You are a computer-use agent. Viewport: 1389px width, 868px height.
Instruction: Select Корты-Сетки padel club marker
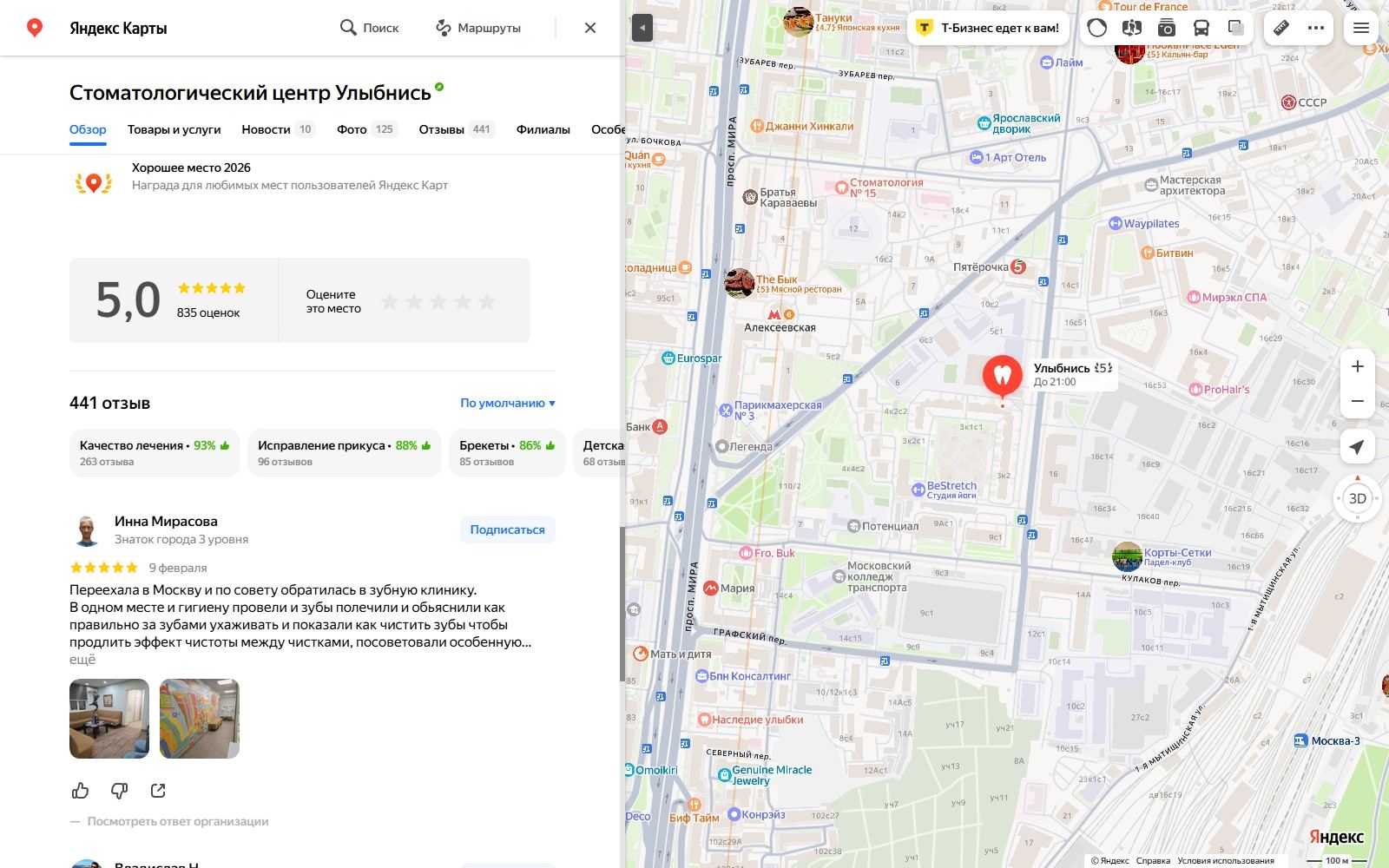click(1128, 556)
